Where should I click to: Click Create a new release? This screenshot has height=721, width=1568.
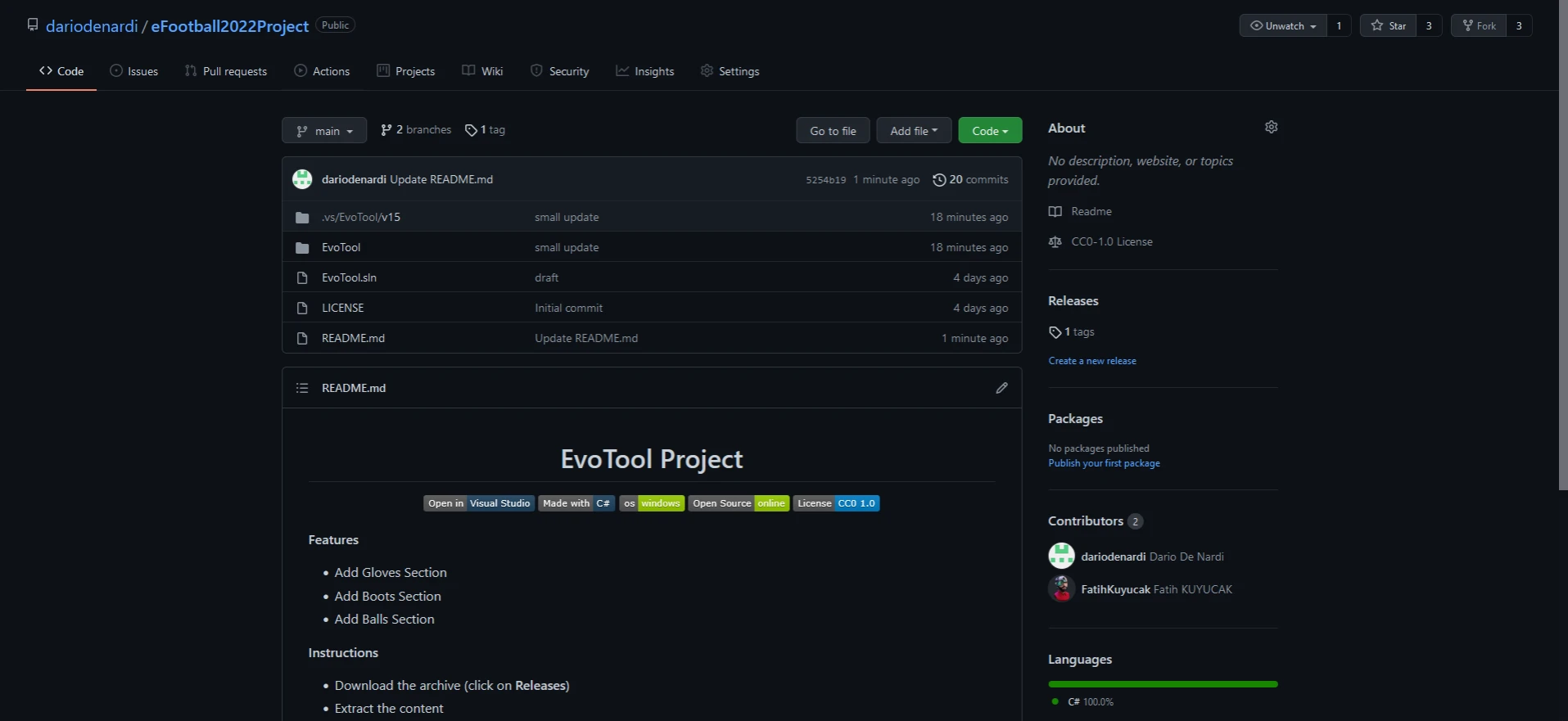click(x=1092, y=361)
